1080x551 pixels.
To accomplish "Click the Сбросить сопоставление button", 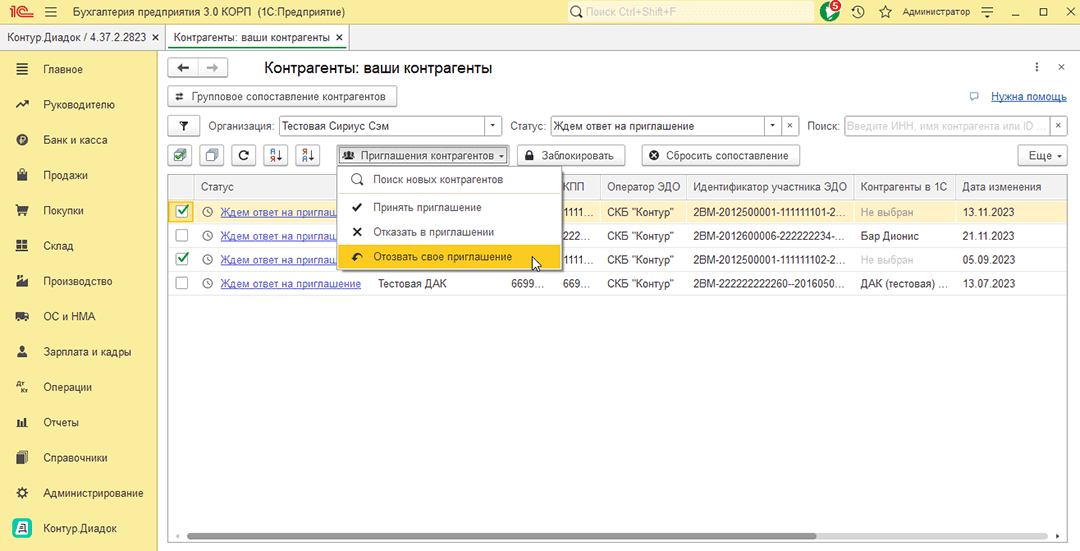I will 720,156.
